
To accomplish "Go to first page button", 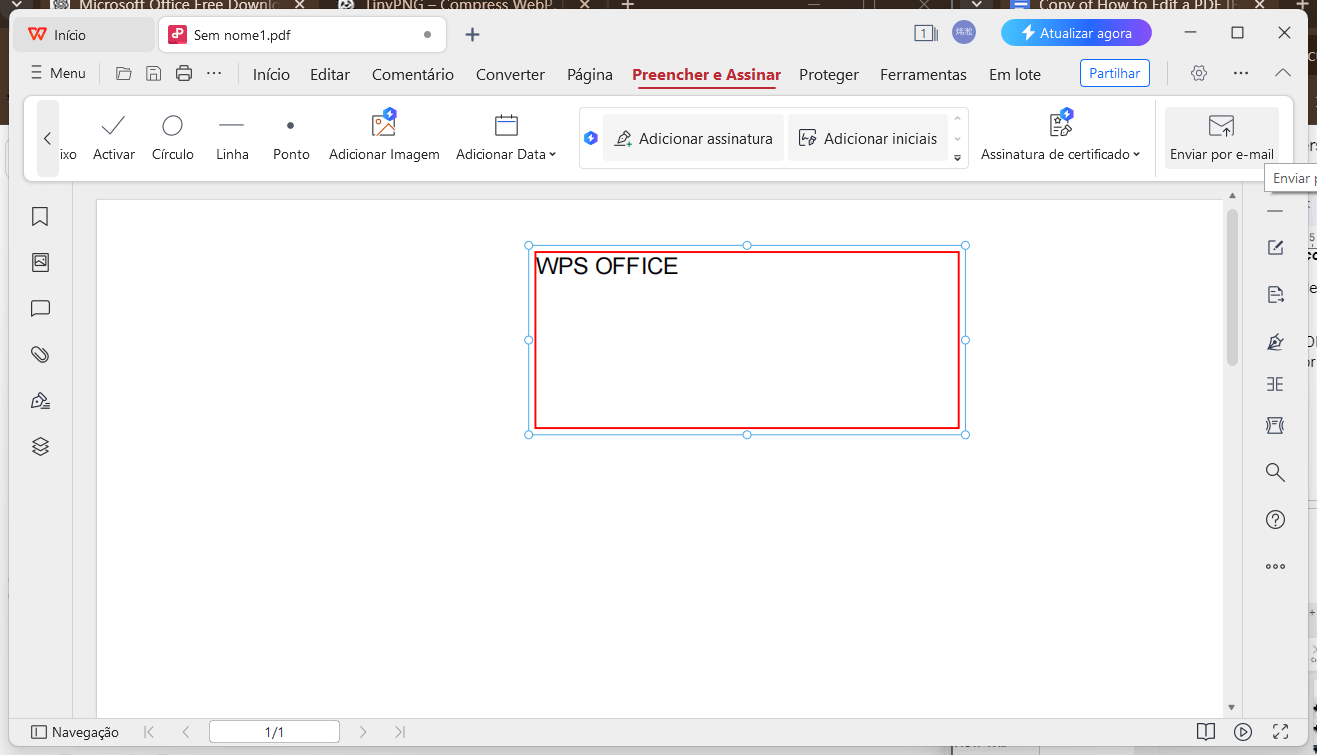I will pyautogui.click(x=149, y=732).
